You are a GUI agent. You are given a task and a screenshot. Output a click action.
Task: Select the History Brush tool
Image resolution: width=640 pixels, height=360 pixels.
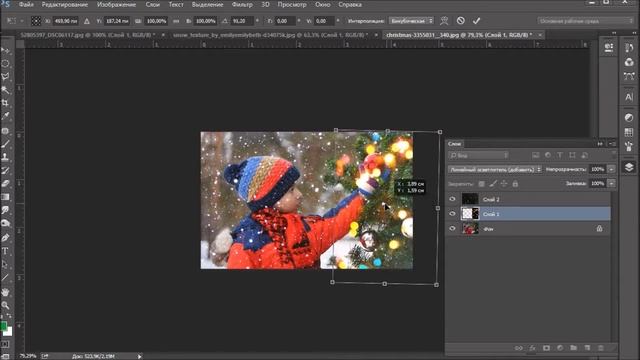click(x=5, y=170)
